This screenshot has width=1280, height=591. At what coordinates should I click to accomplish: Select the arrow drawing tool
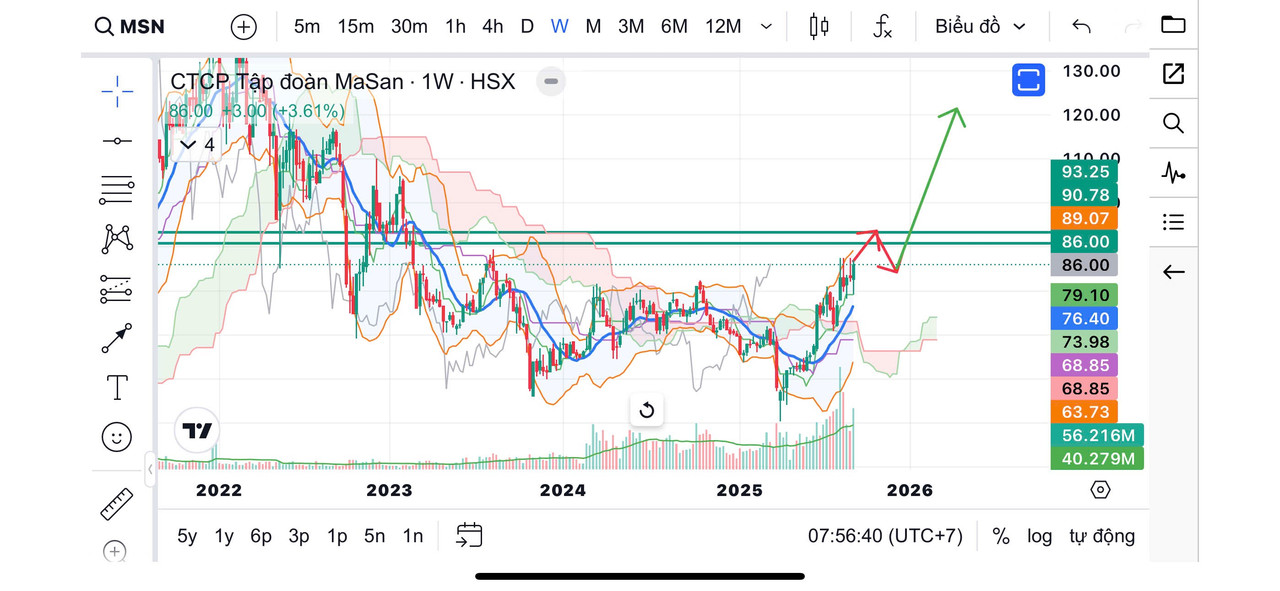click(x=117, y=338)
